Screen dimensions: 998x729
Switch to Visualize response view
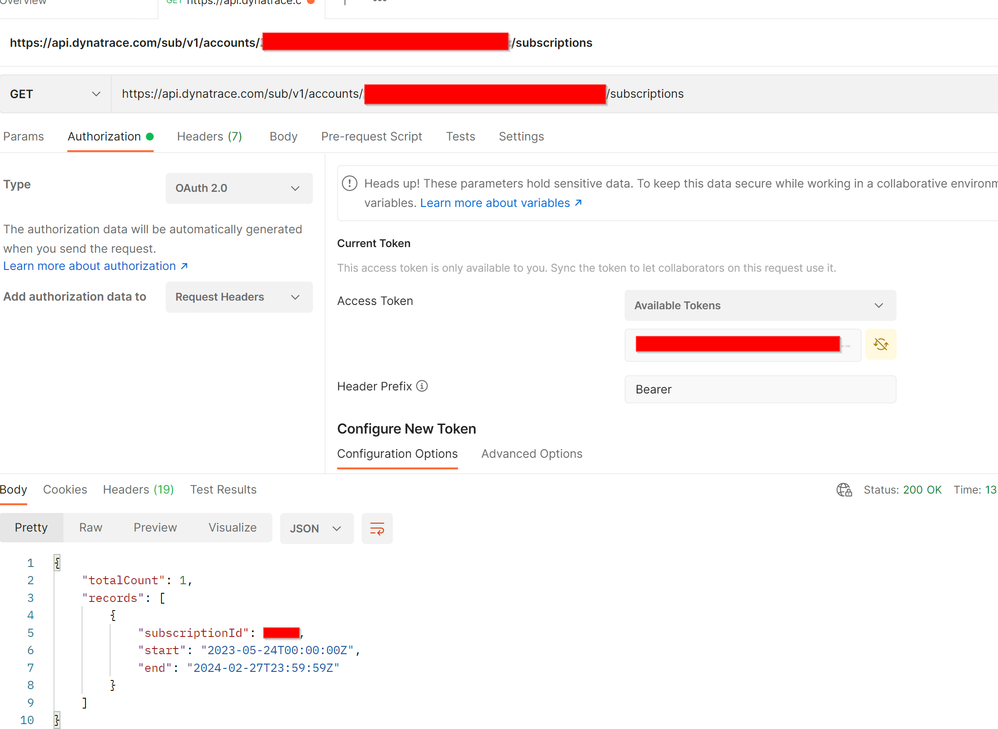pyautogui.click(x=232, y=528)
